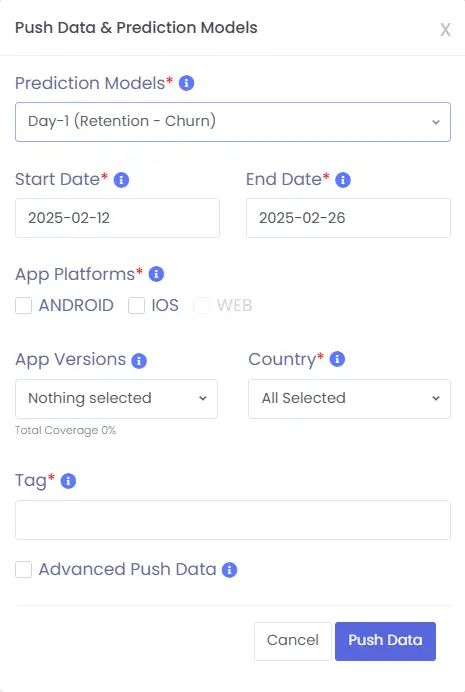Check the IOS platform checkbox
The width and height of the screenshot is (465, 692).
136,305
